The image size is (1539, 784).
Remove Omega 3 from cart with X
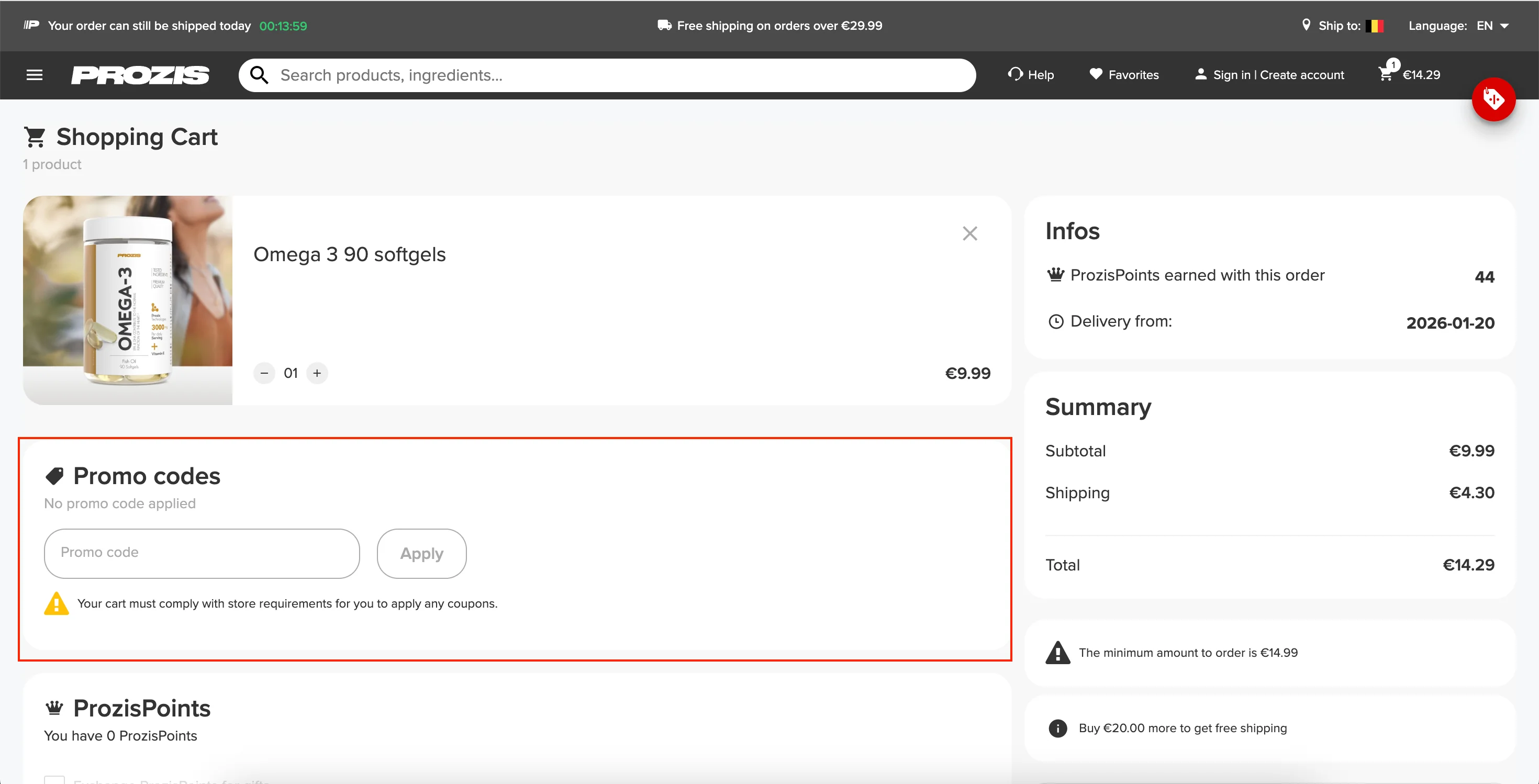969,233
